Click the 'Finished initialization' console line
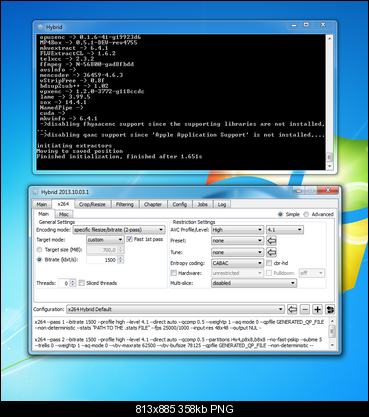The width and height of the screenshot is (369, 417). coord(119,156)
